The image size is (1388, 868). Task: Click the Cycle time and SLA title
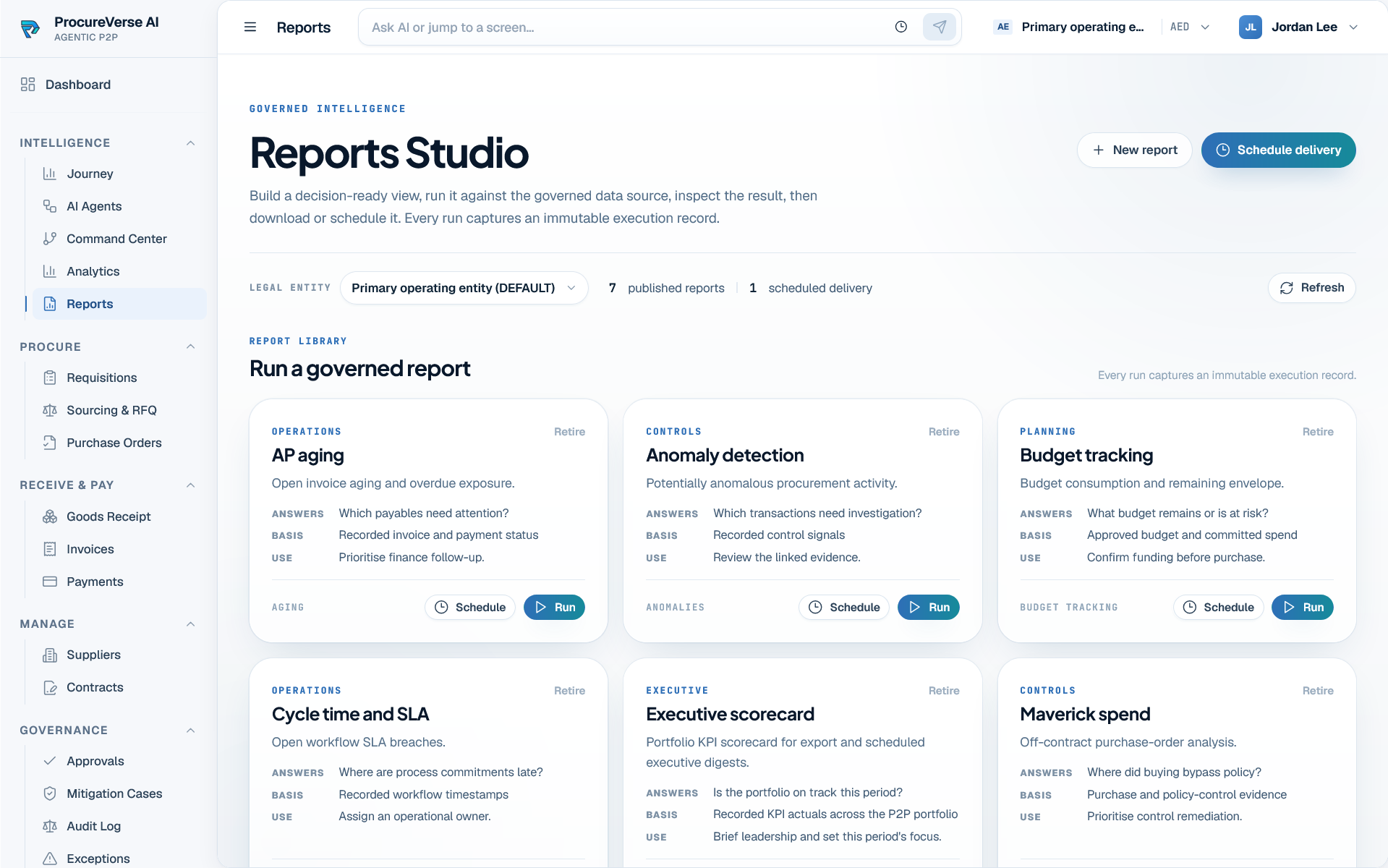click(351, 715)
